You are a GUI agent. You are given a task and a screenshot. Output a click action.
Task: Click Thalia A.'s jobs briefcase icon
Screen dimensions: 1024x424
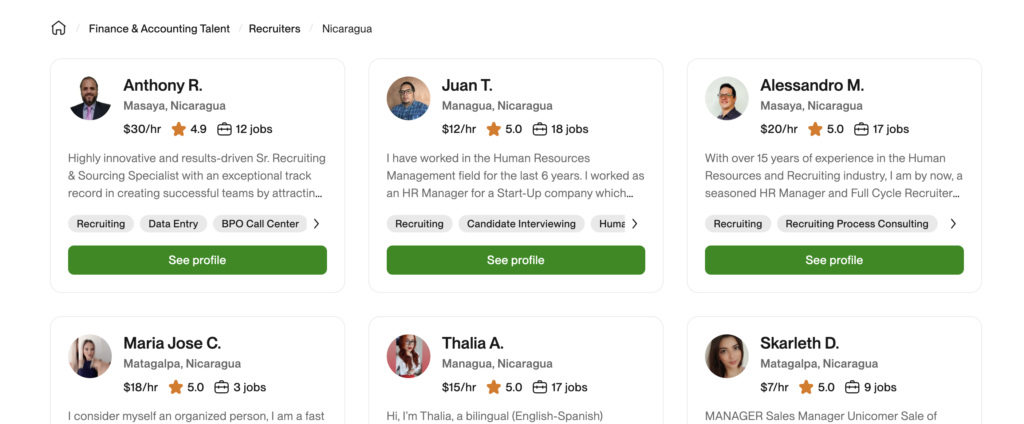(540, 387)
